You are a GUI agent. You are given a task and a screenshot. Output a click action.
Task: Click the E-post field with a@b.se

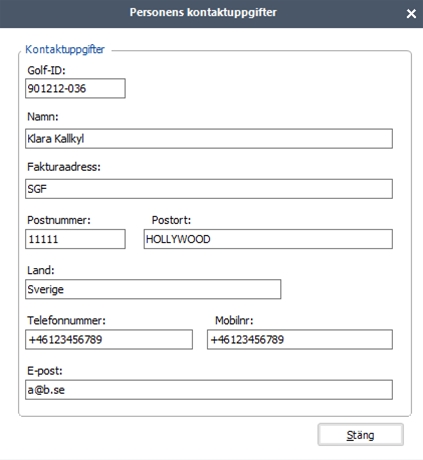tap(209, 390)
